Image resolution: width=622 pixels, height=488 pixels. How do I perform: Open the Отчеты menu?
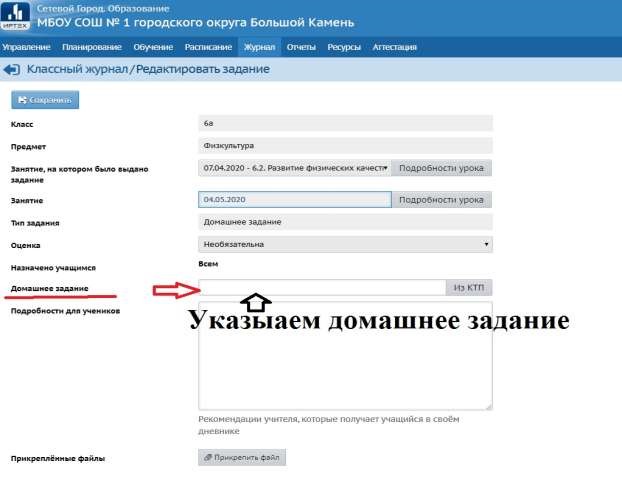301,47
